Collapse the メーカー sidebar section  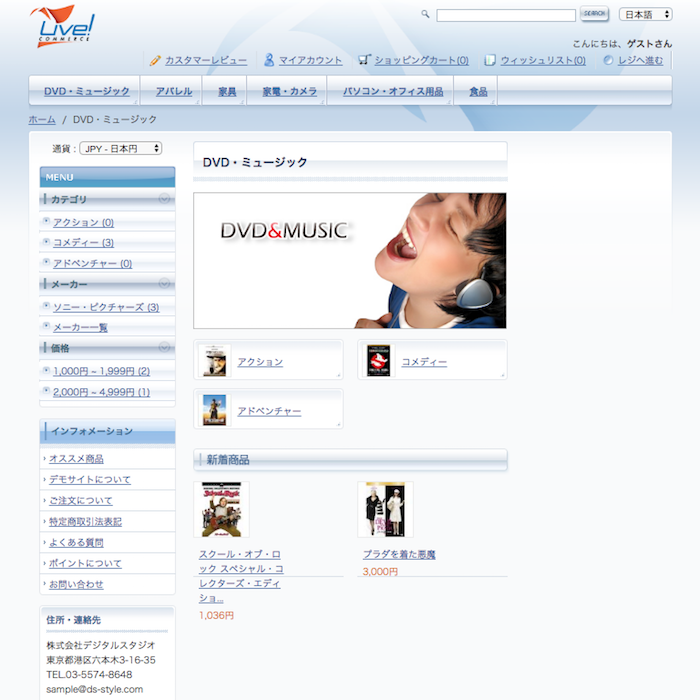(x=165, y=284)
